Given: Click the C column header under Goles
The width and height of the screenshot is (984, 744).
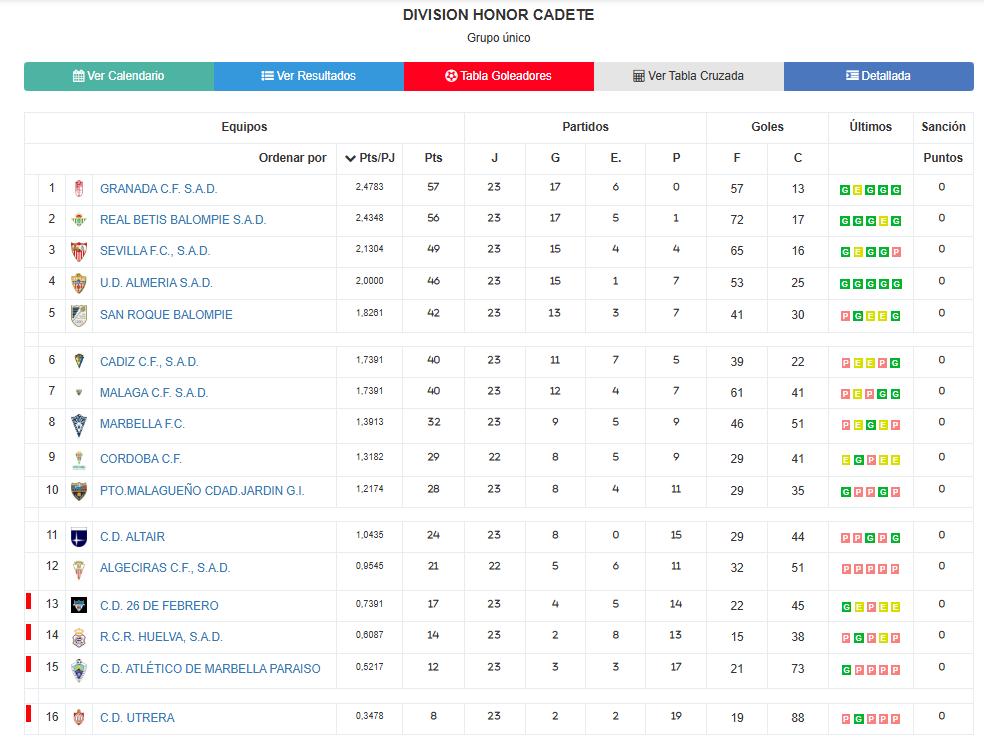Looking at the screenshot, I should pos(798,158).
